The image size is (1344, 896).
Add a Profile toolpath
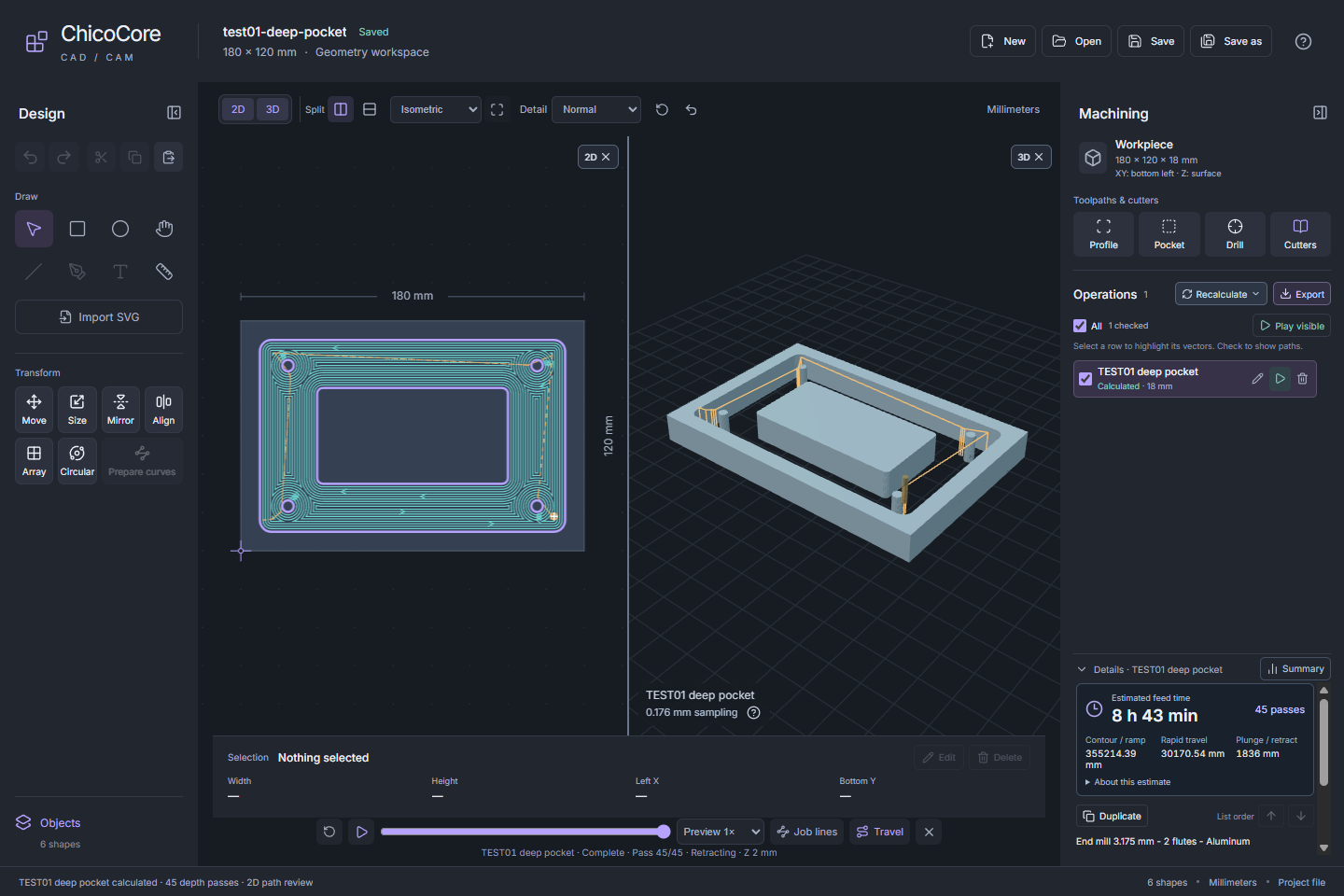click(1103, 234)
